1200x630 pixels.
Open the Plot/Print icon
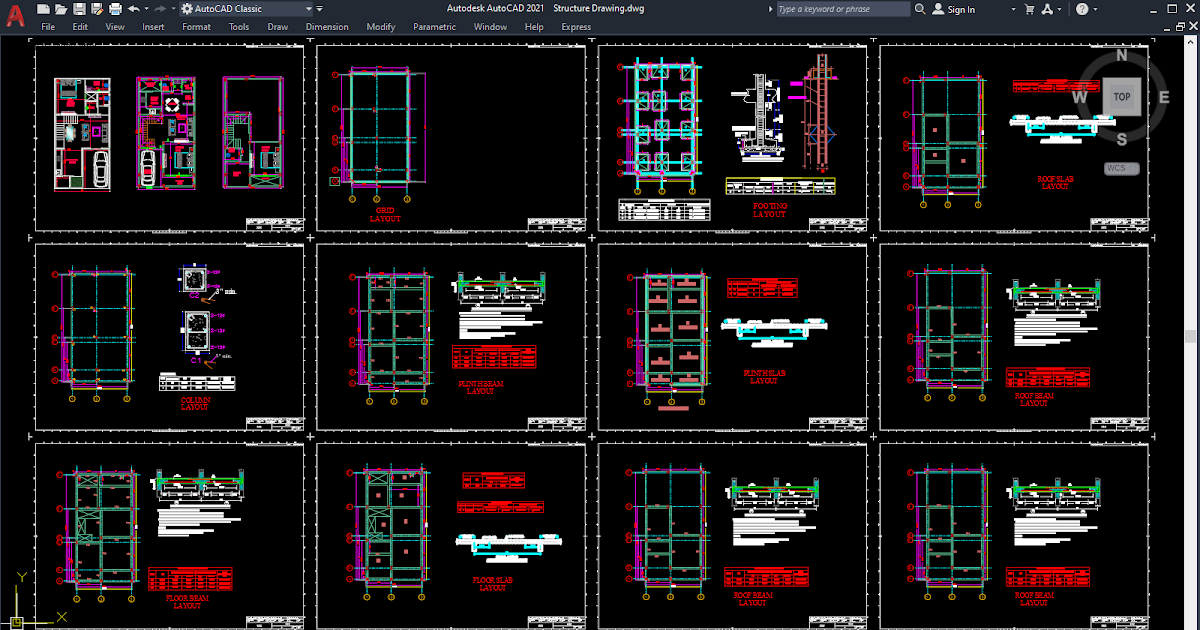tap(115, 8)
